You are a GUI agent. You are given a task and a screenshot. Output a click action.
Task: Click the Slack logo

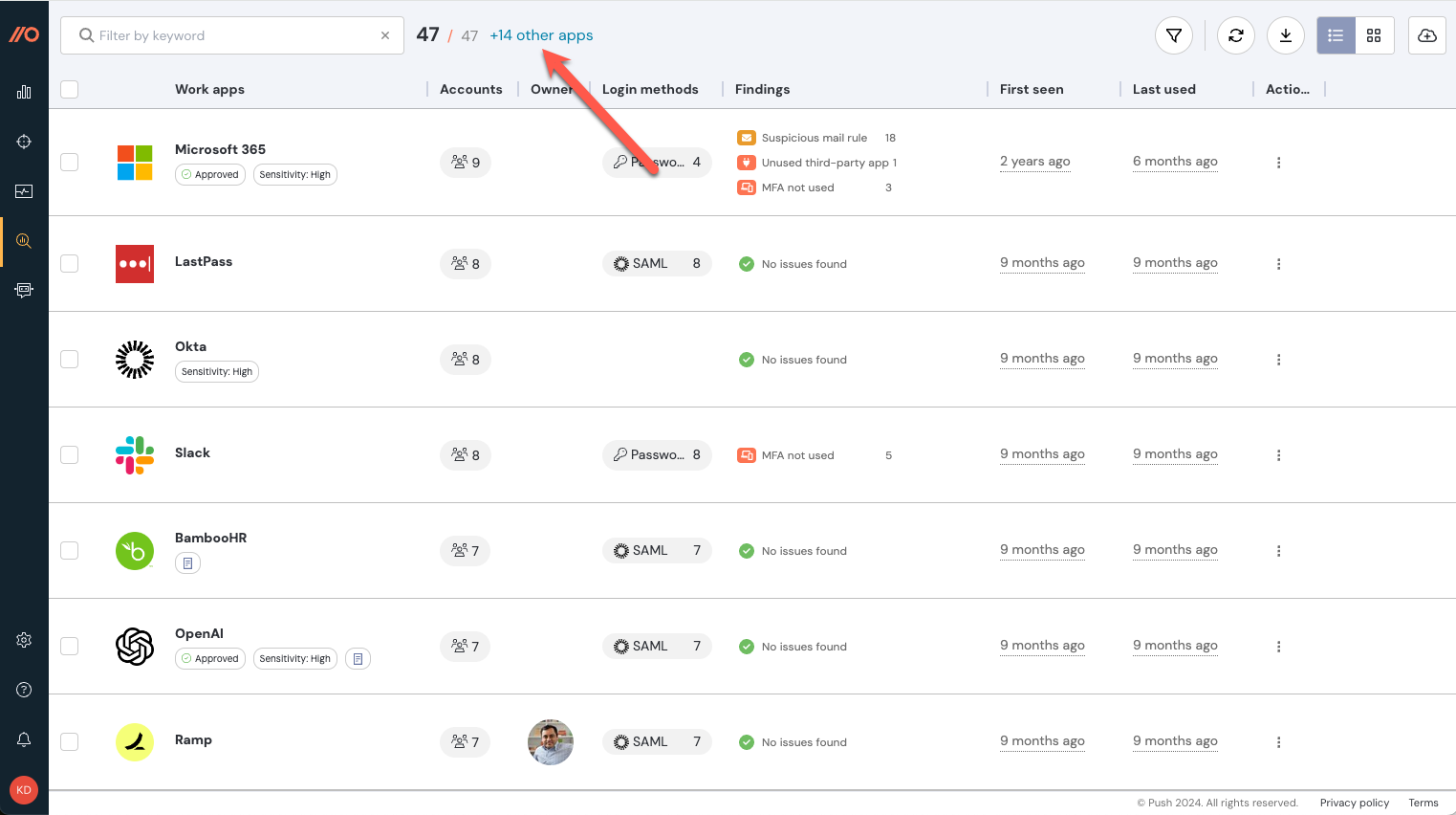click(x=135, y=455)
